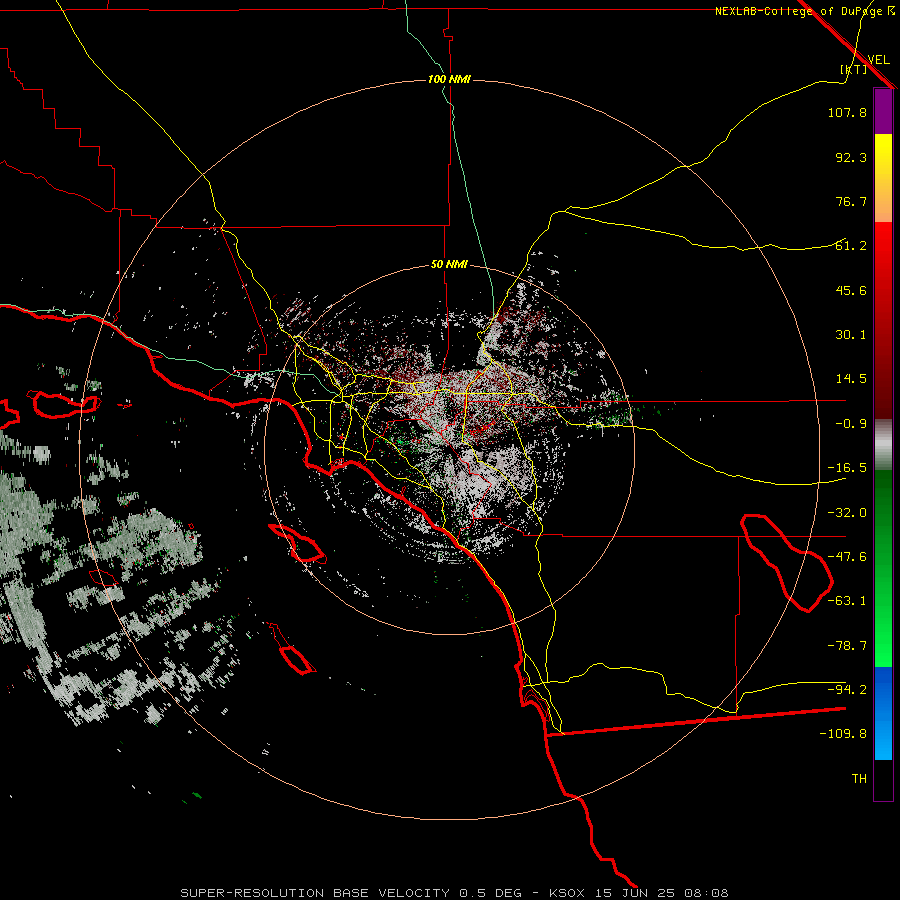Viewport: 900px width, 900px height.
Task: Click the -78.7 legend value
Action: 847,646
